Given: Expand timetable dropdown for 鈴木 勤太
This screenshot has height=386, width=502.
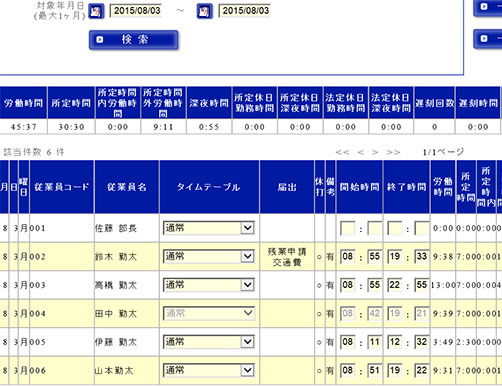Looking at the screenshot, I should coord(209,256).
